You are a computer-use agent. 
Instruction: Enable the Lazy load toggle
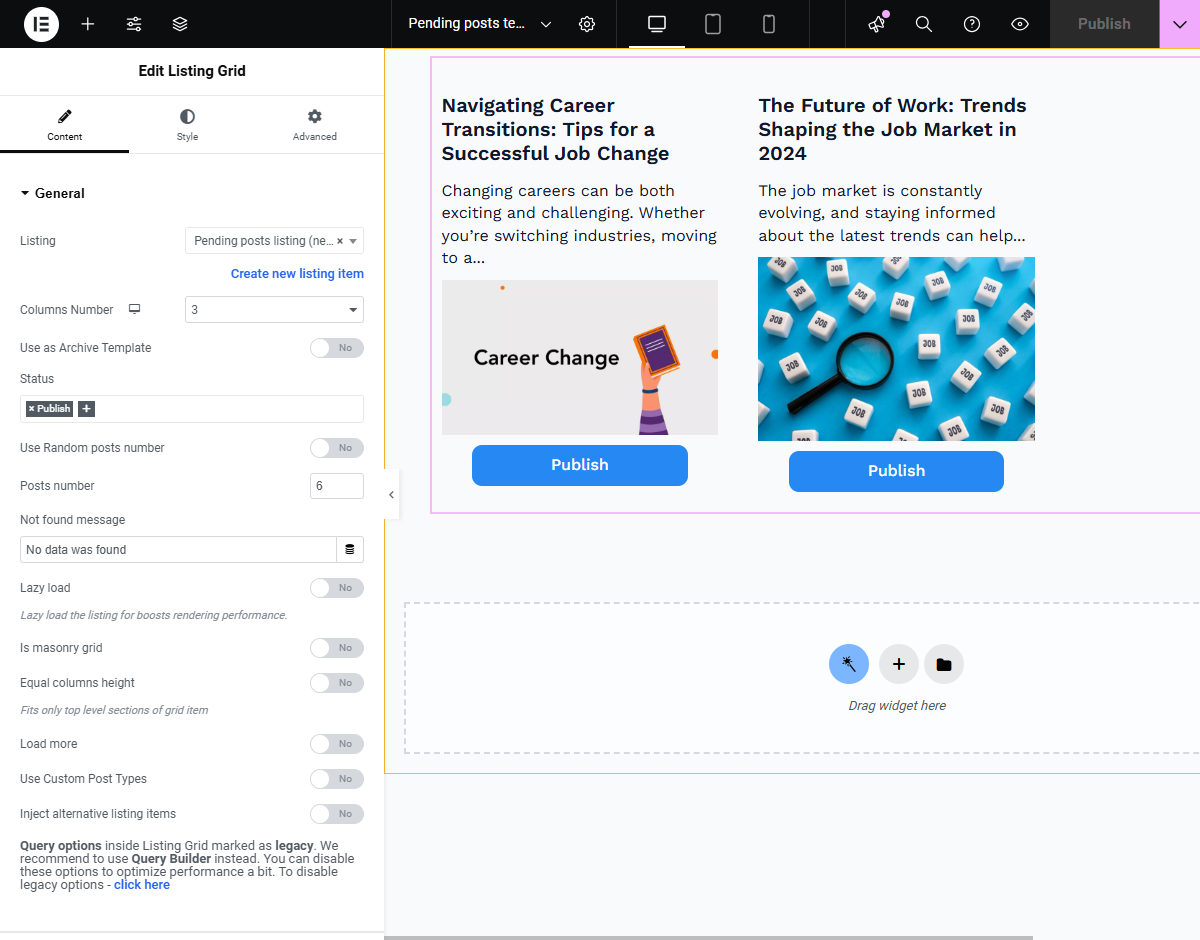336,588
